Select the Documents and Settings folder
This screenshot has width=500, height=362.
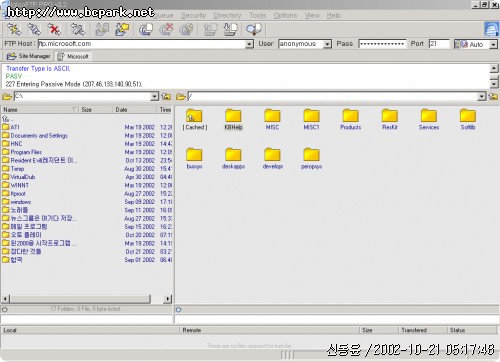pos(35,135)
